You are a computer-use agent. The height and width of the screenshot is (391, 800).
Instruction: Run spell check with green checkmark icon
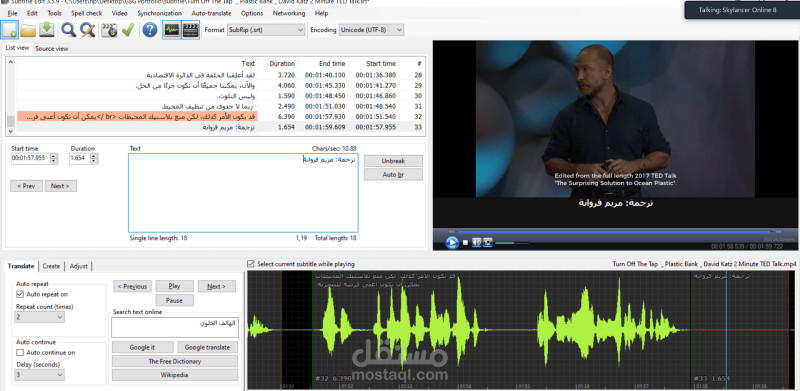click(x=128, y=30)
